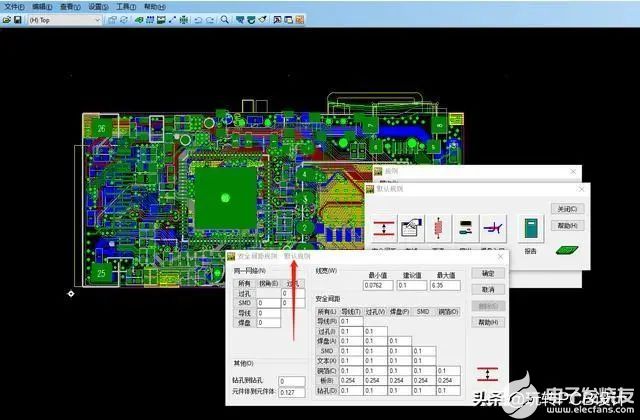Click 帮助(H) in the 默认规则 dialog
Image resolution: width=640 pixels, height=420 pixels.
[567, 226]
